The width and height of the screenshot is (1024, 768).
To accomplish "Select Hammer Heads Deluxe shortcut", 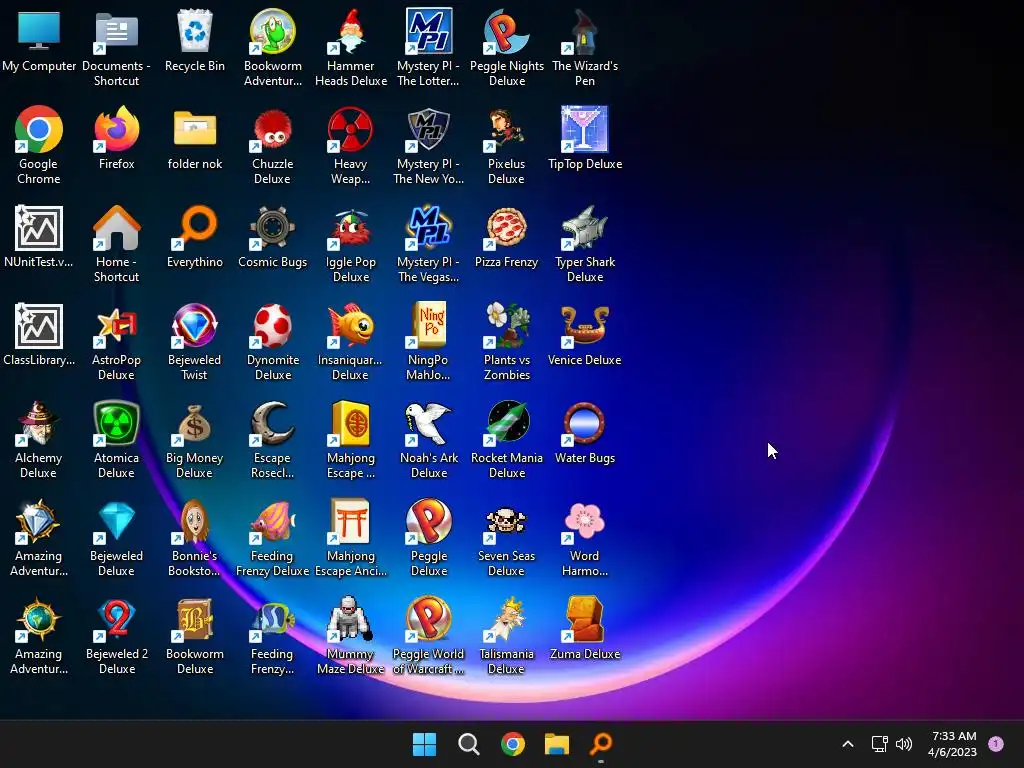I will 351,31.
